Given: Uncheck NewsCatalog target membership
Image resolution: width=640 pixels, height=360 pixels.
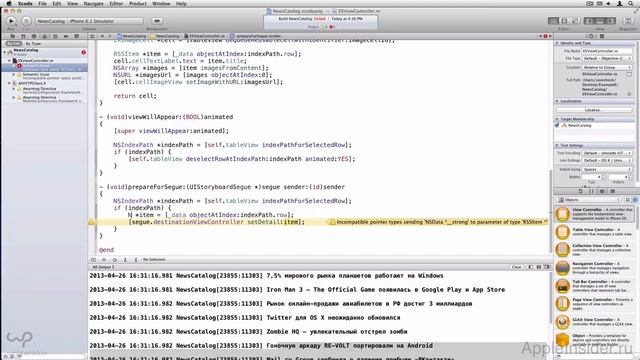Looking at the screenshot, I should tap(557, 125).
